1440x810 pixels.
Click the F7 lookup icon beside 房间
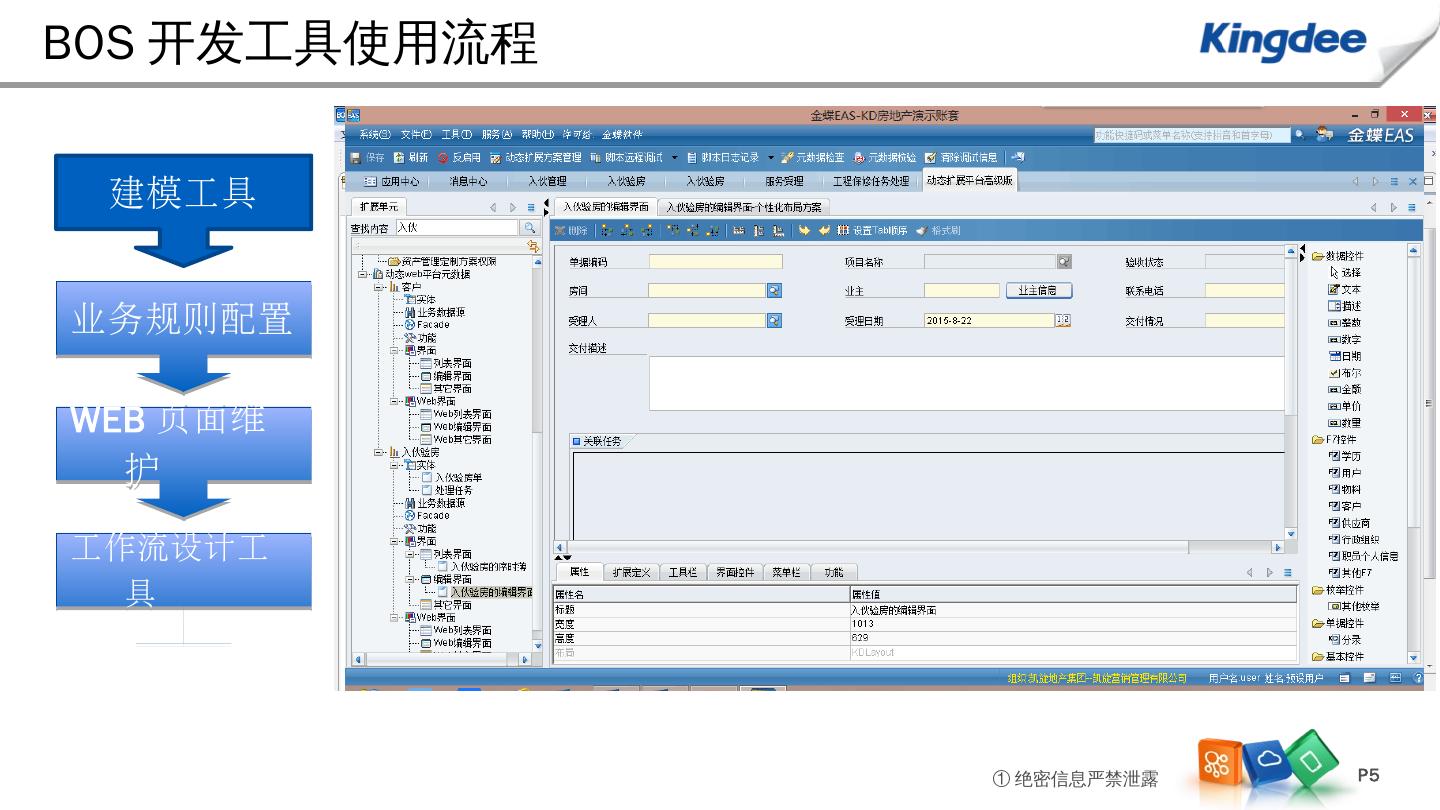[774, 291]
